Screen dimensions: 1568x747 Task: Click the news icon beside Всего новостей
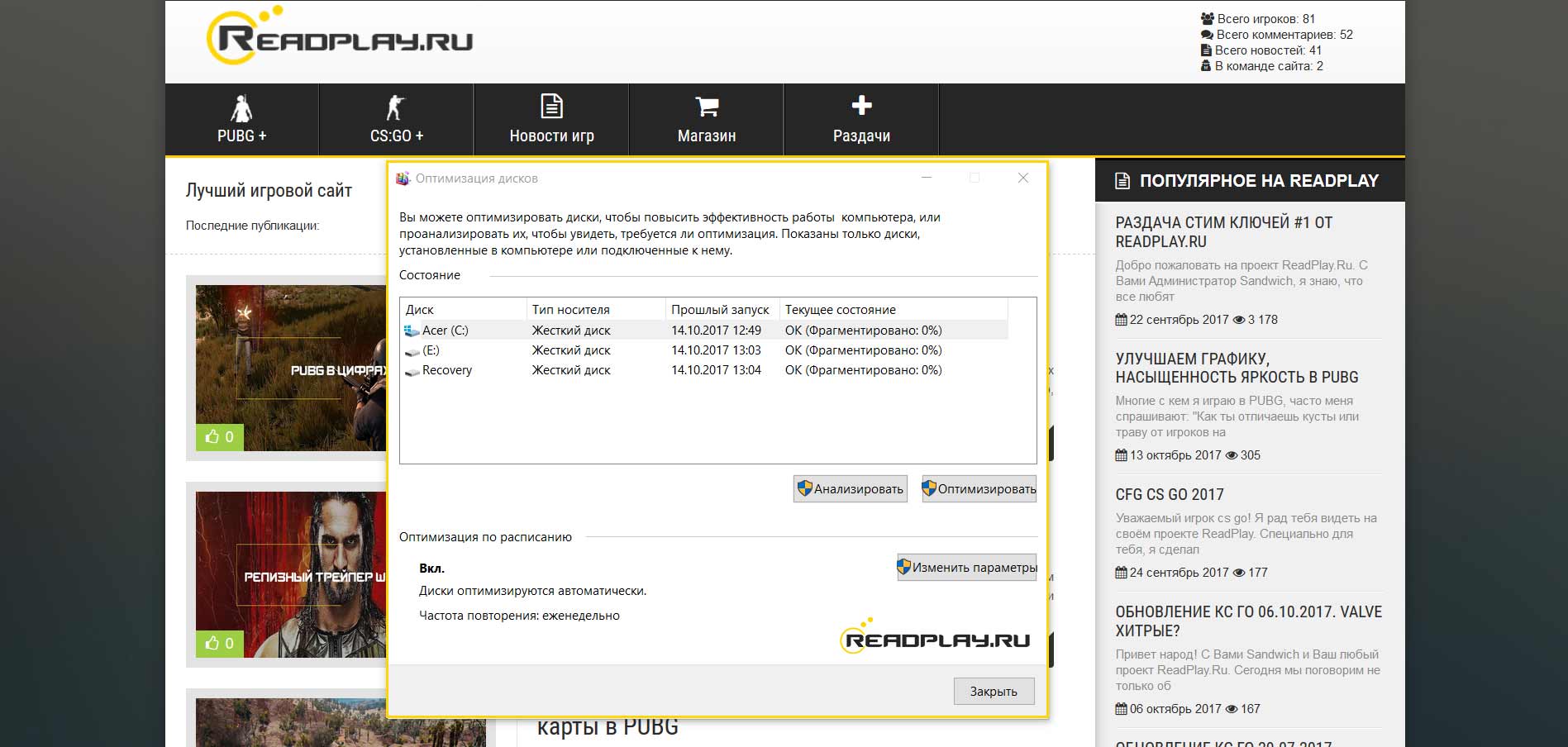click(x=1206, y=50)
